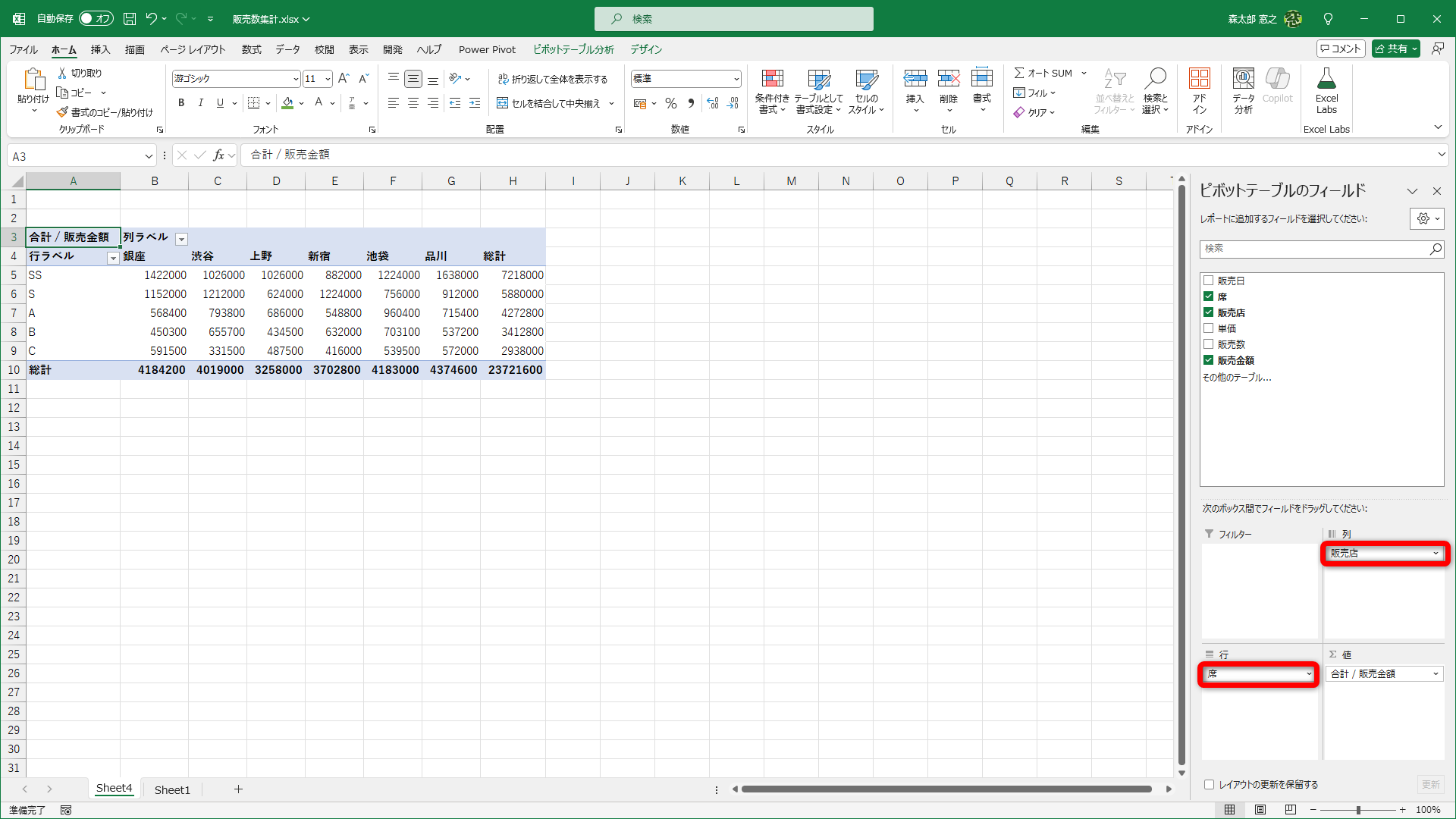The width and height of the screenshot is (1456, 819).
Task: Open the 行ラベル filter dropdown
Action: point(113,259)
